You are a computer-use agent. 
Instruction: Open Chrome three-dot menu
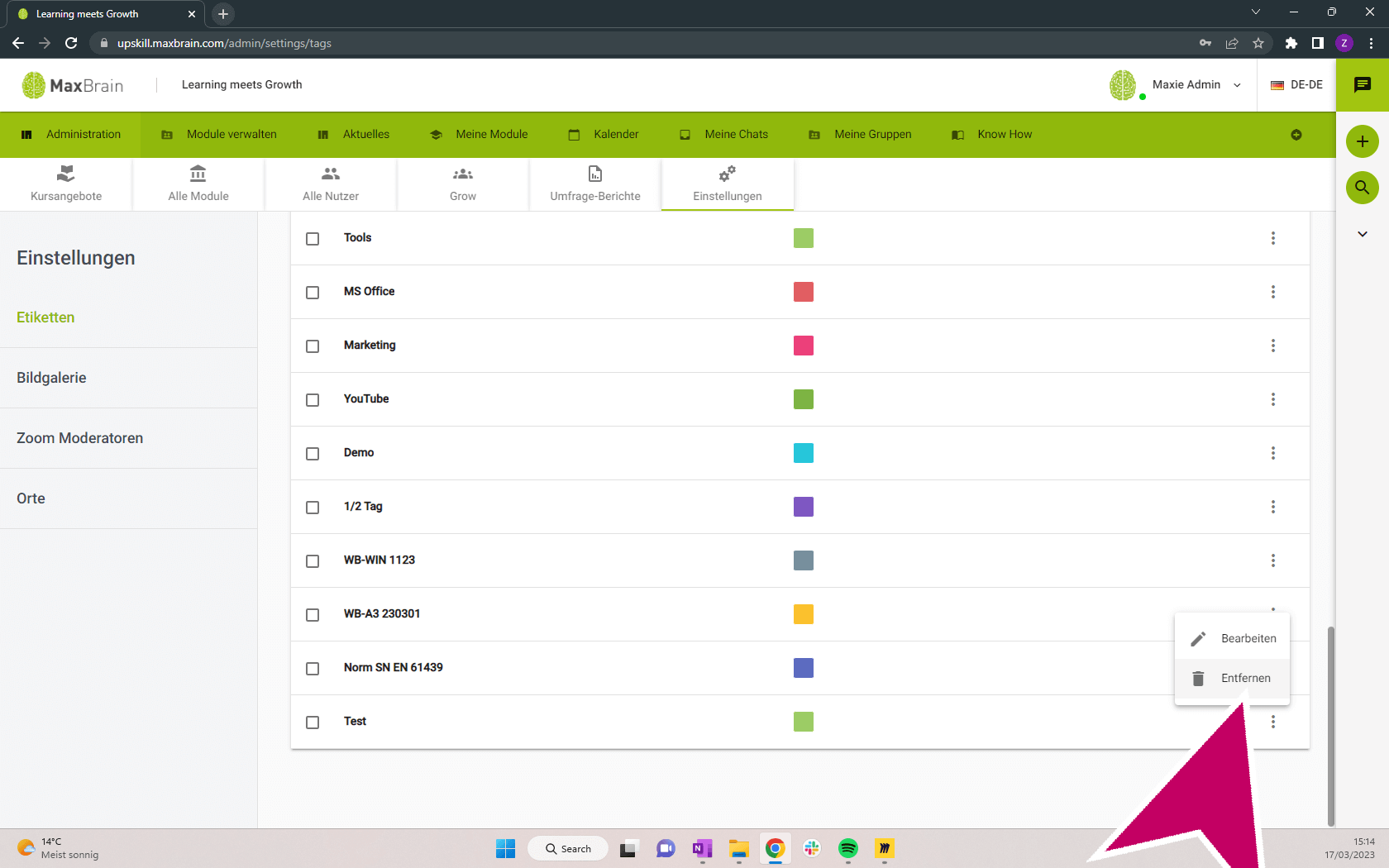[x=1371, y=43]
